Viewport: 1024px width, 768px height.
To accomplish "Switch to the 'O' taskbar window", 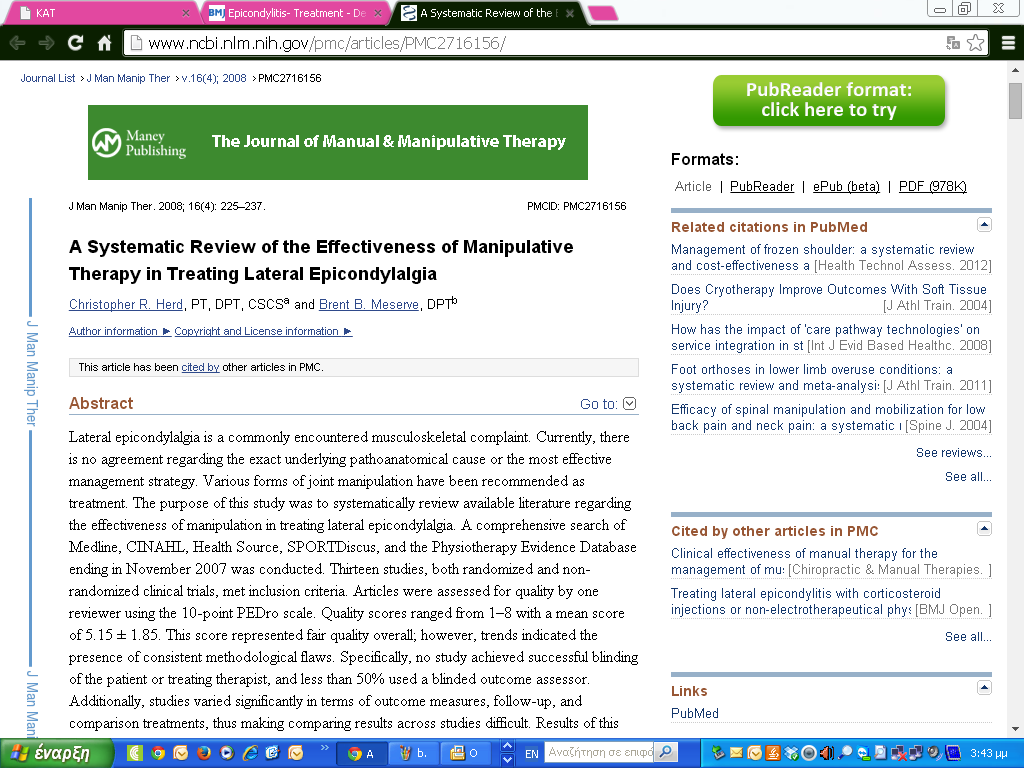I will (466, 754).
